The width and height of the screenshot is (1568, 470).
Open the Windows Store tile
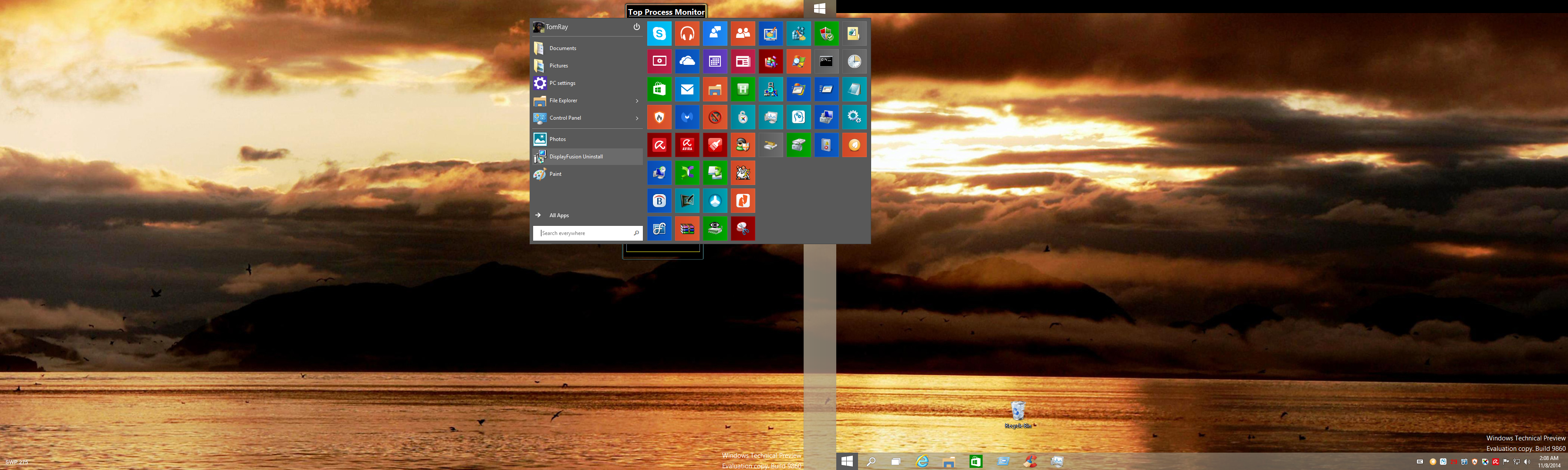(659, 89)
